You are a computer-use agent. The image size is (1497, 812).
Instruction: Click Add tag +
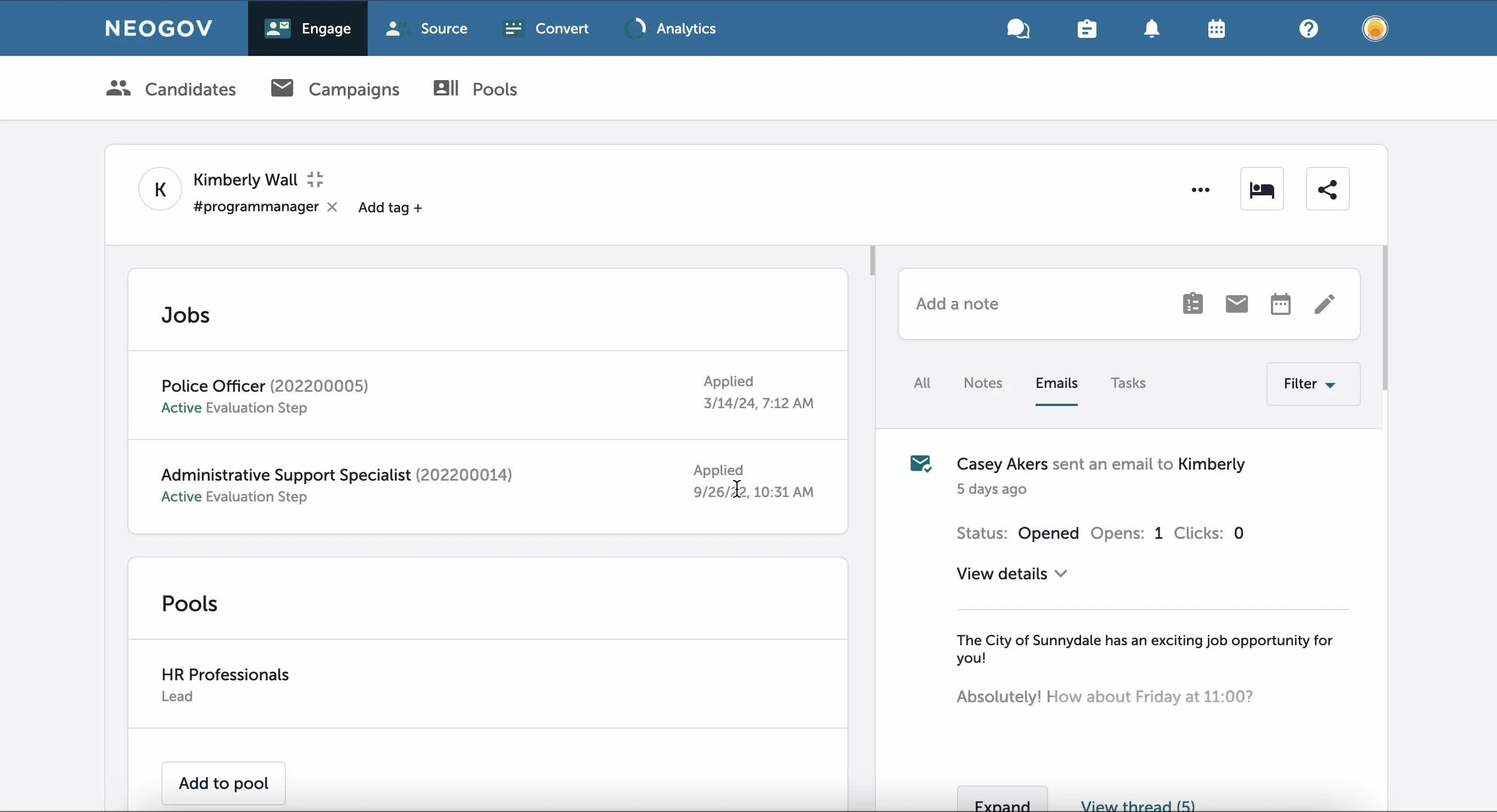pos(390,207)
